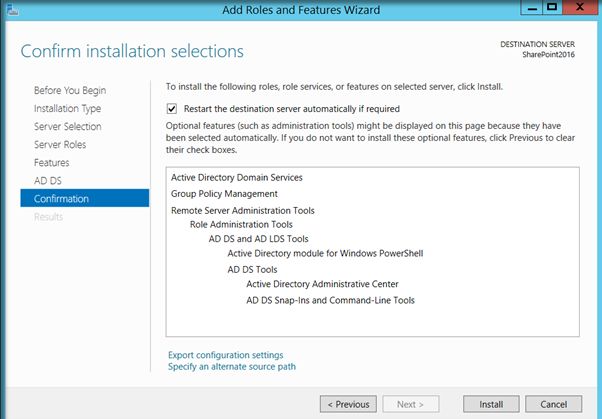The height and width of the screenshot is (419, 602).
Task: Open the AD DS wizard step
Action: [x=48, y=180]
